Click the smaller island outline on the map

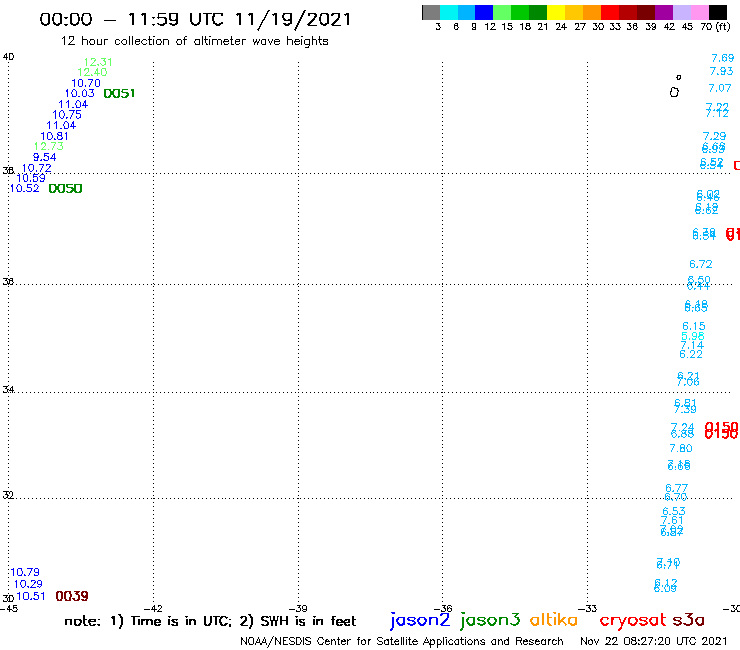pyautogui.click(x=679, y=77)
